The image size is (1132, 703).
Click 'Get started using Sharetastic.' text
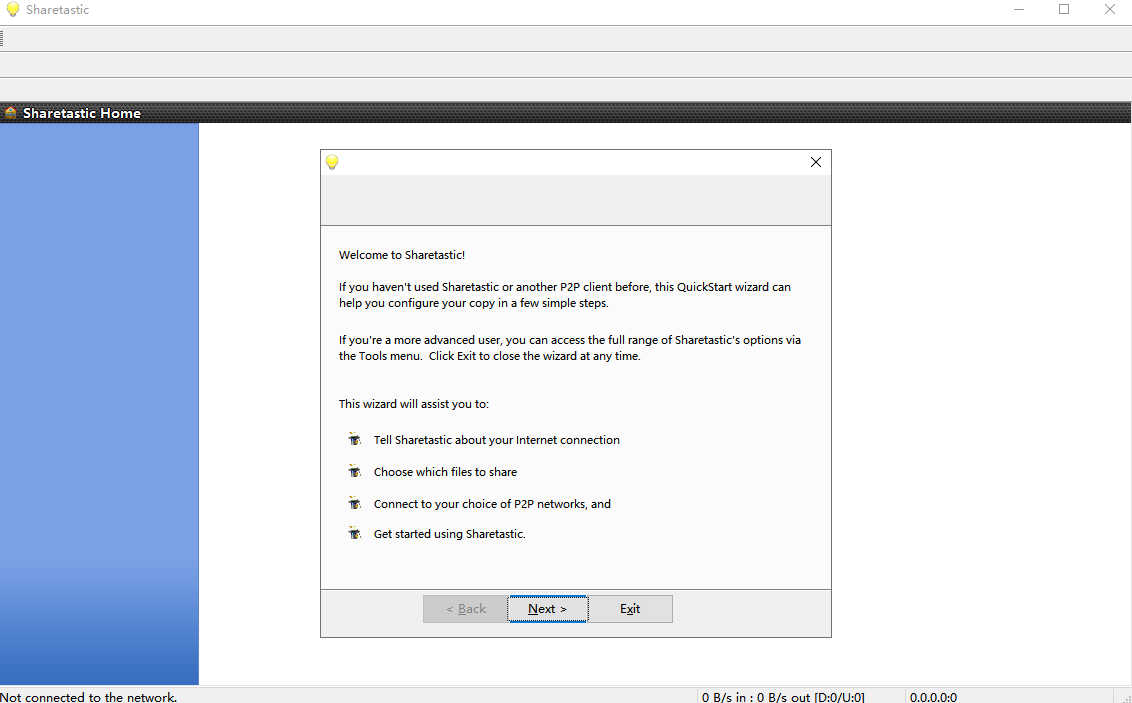tap(450, 534)
